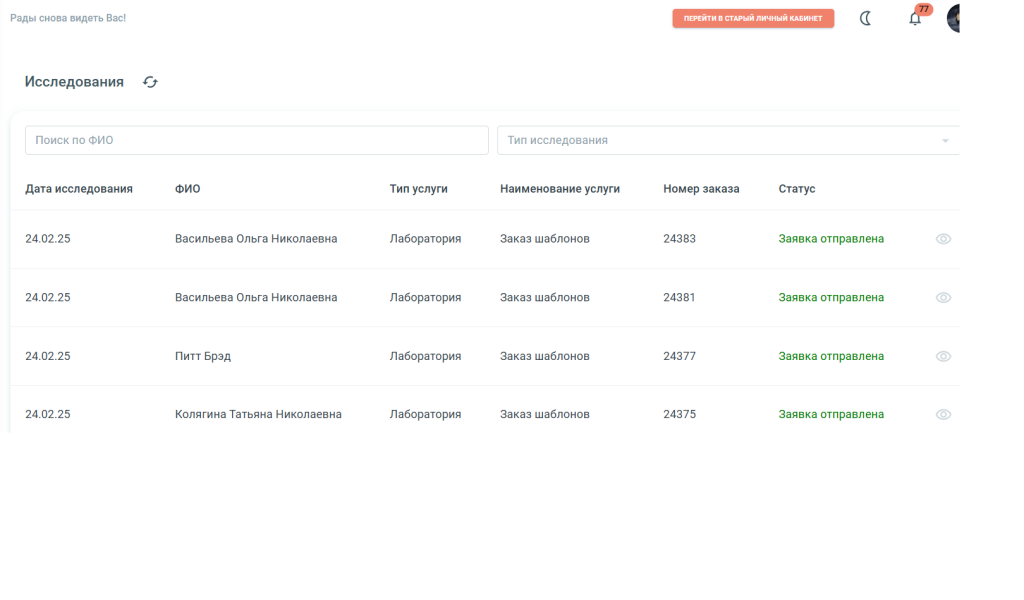Screen dimensions: 1024x600
Task: View order 24383 details eye icon
Action: (943, 239)
